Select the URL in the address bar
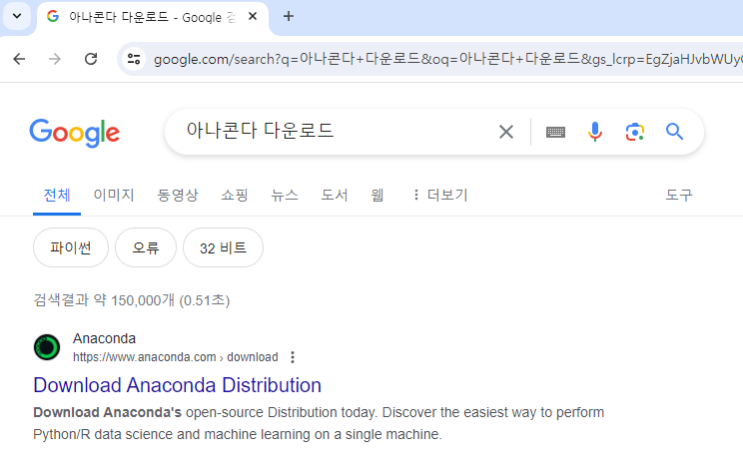This screenshot has height=471, width=743. click(447, 59)
